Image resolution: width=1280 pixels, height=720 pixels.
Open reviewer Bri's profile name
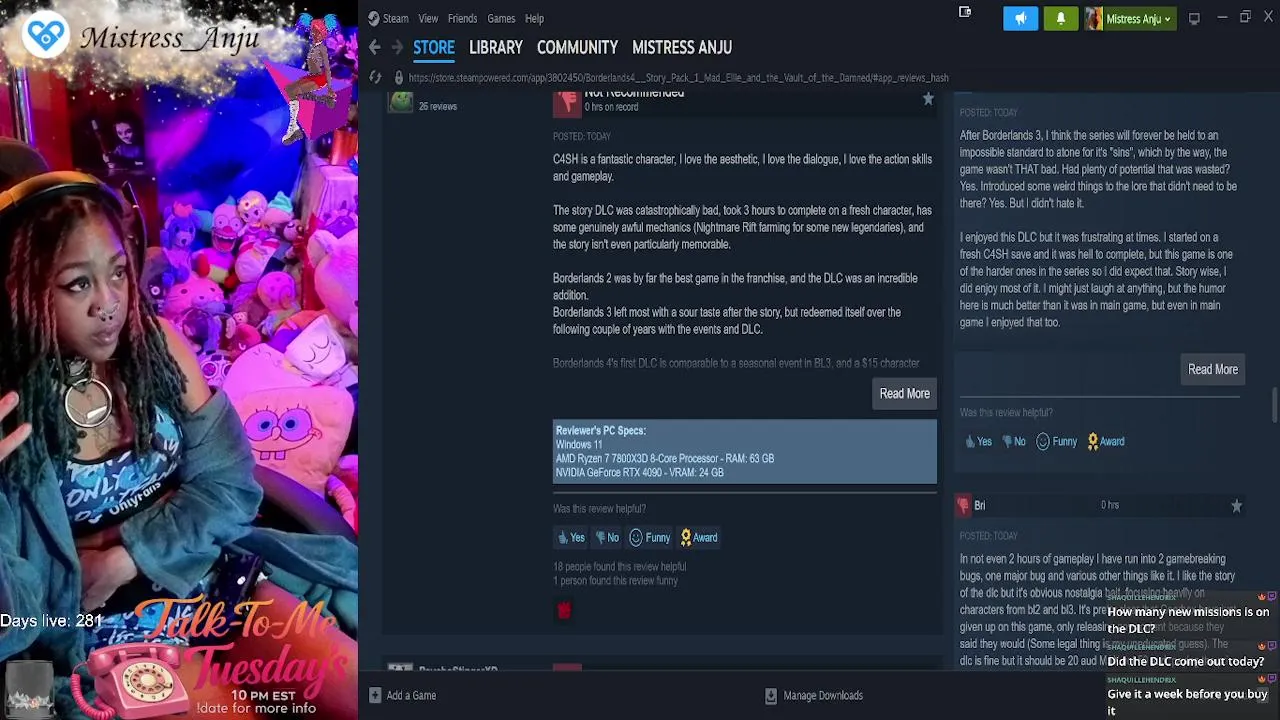click(979, 505)
